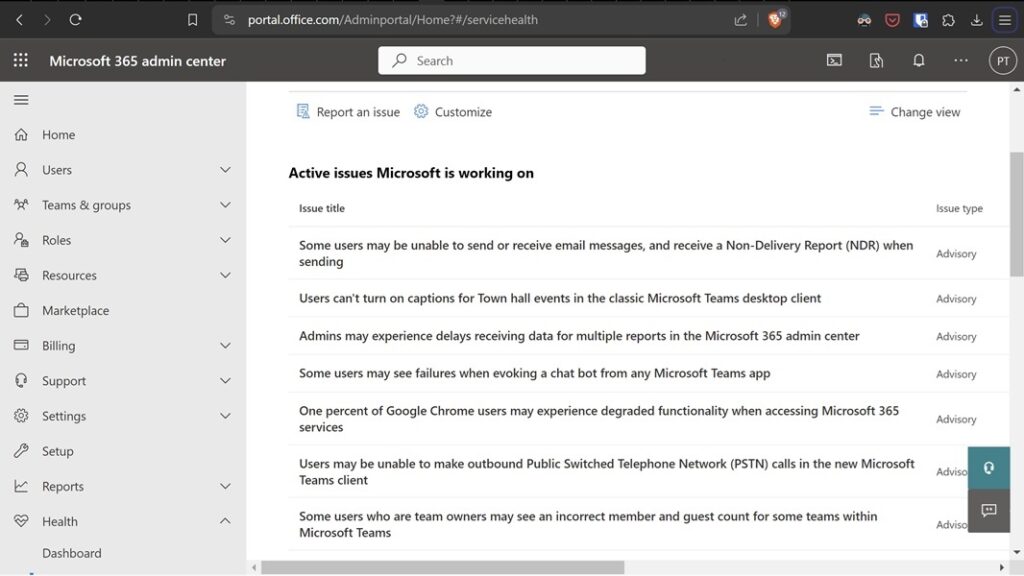This screenshot has width=1024, height=576.
Task: Open the Customize gear icon
Action: point(424,111)
